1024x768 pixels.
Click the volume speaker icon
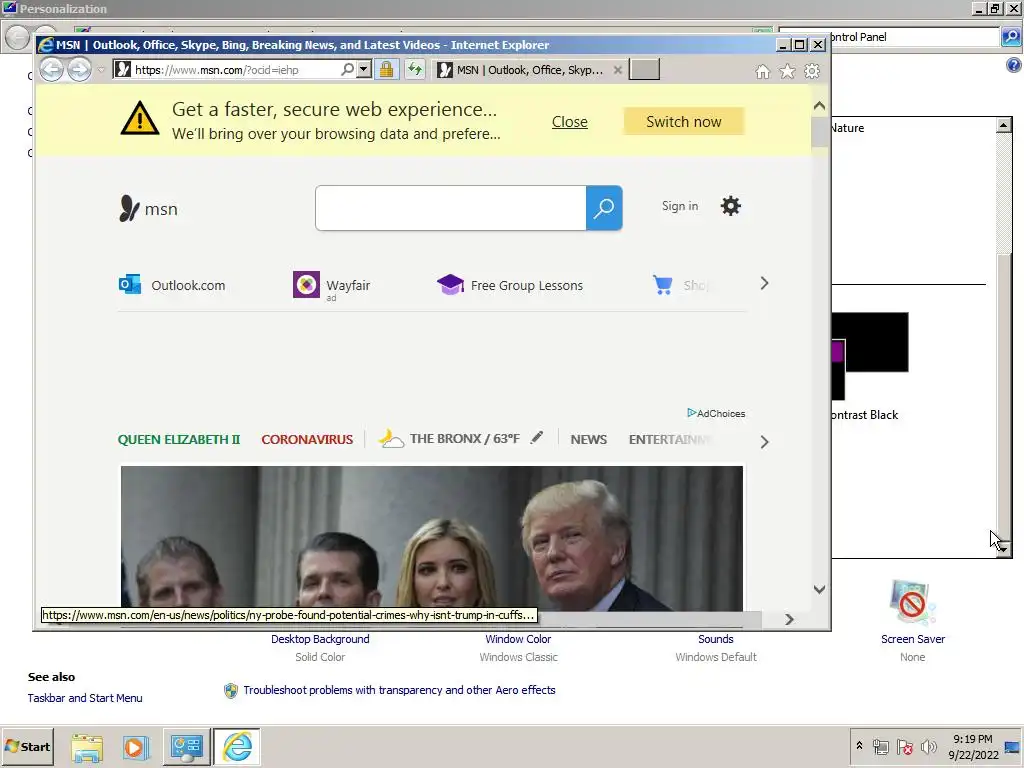[x=928, y=746]
